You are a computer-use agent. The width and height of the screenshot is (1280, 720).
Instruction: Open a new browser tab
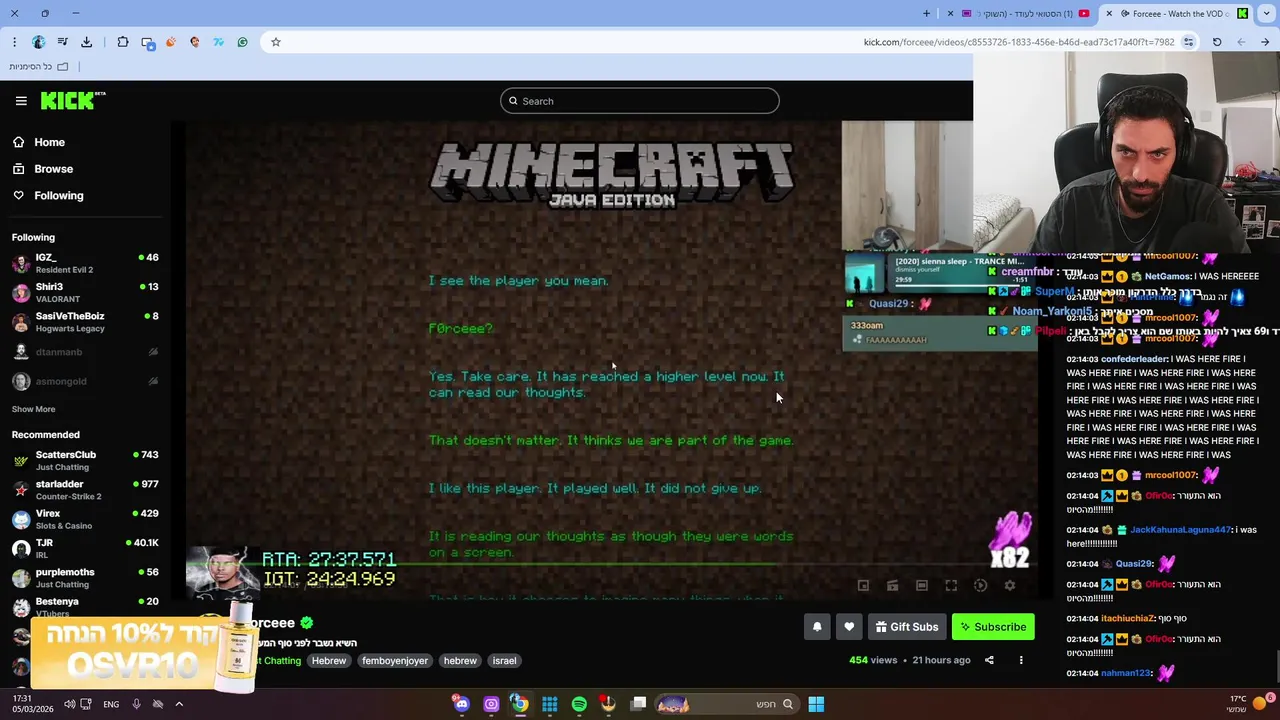[926, 14]
